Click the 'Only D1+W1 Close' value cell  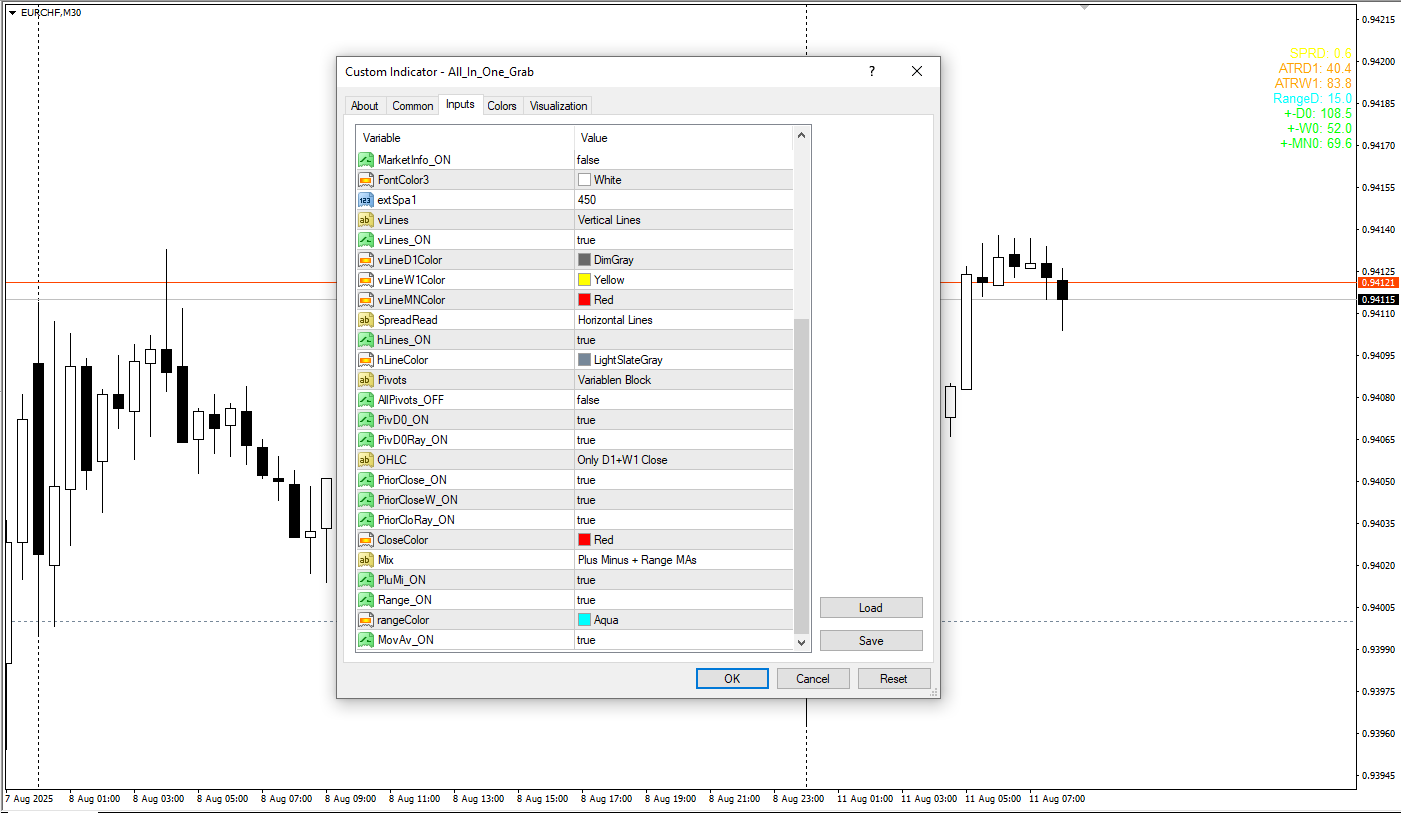coord(684,460)
